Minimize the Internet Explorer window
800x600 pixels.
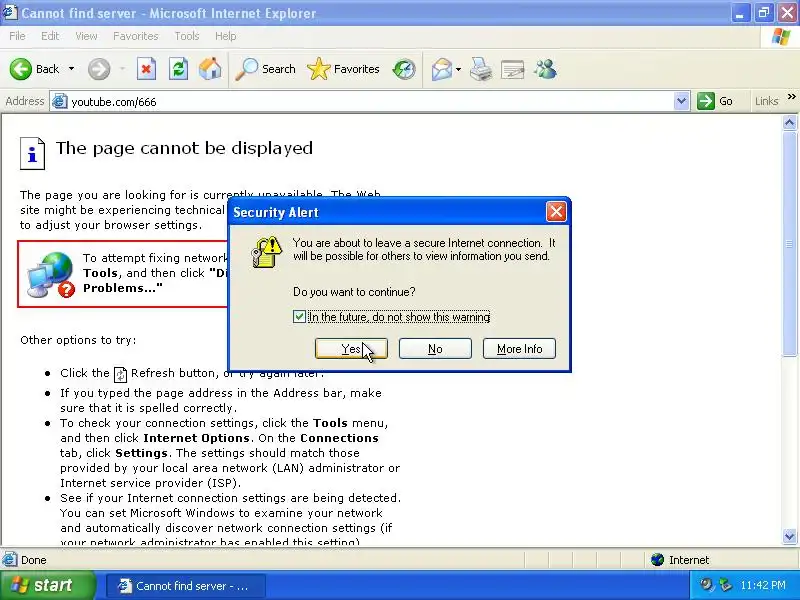click(x=740, y=13)
